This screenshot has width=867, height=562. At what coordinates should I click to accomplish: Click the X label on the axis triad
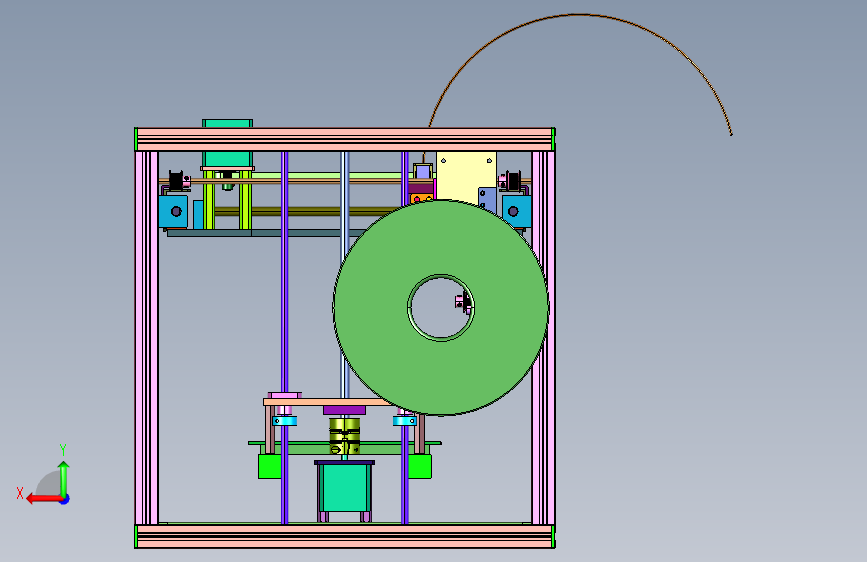(x=20, y=493)
